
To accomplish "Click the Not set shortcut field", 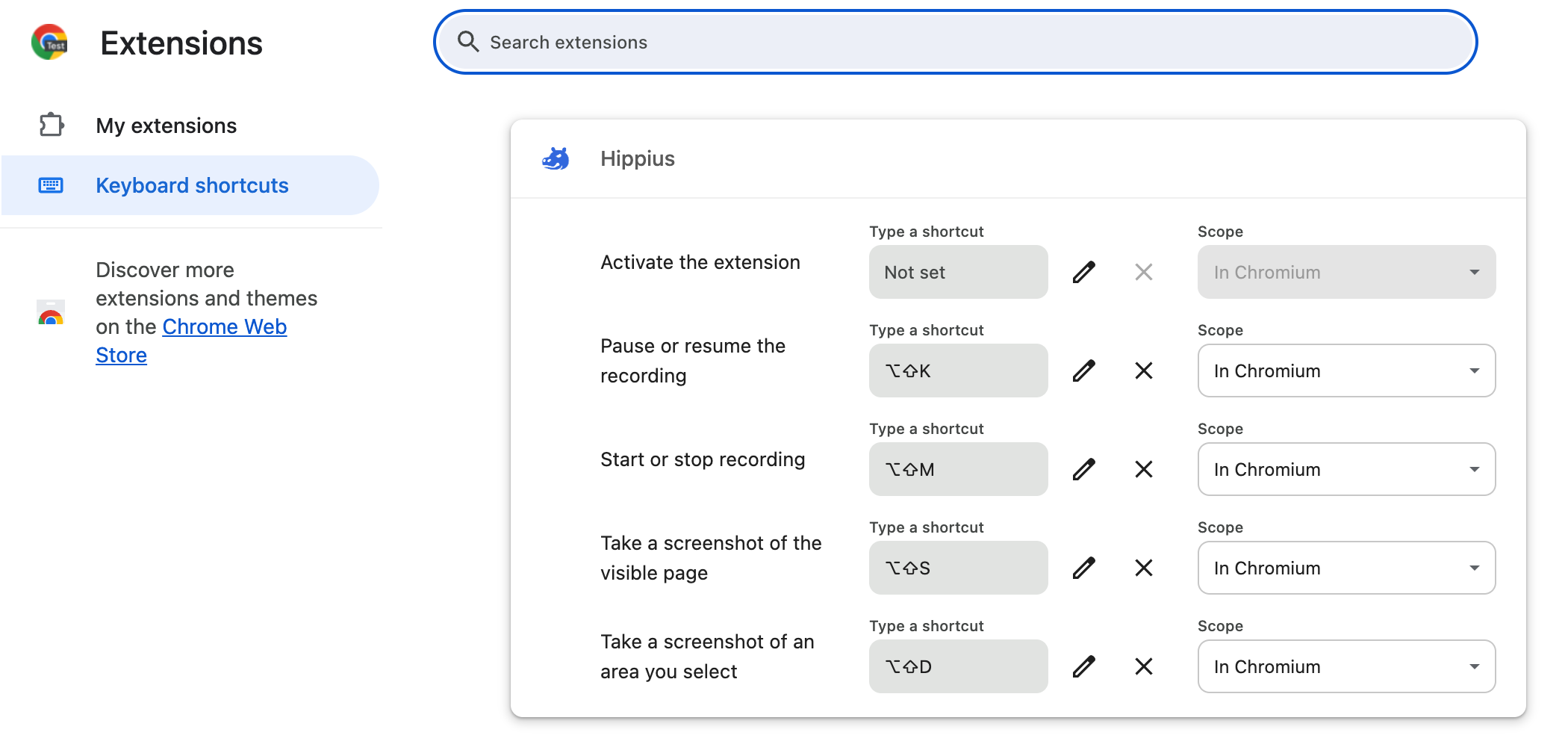I will (958, 272).
